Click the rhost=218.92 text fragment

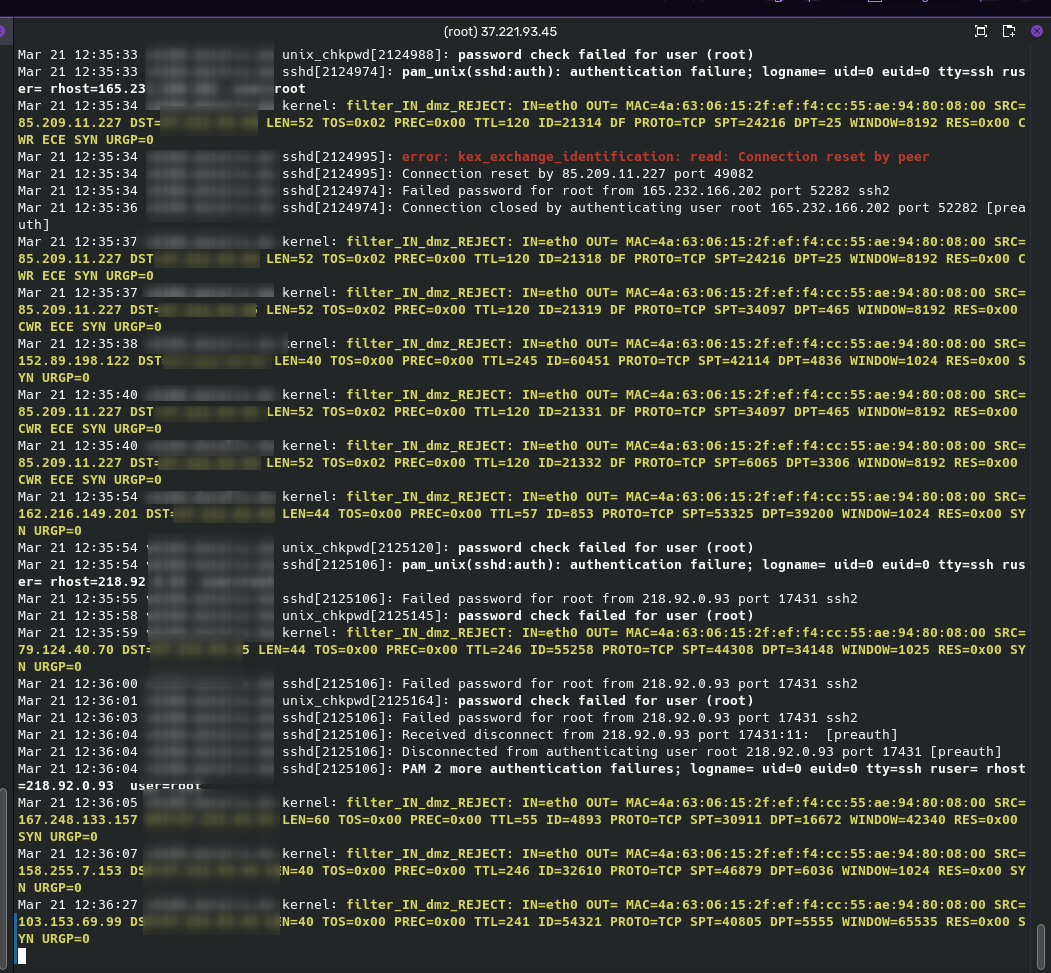[98, 582]
